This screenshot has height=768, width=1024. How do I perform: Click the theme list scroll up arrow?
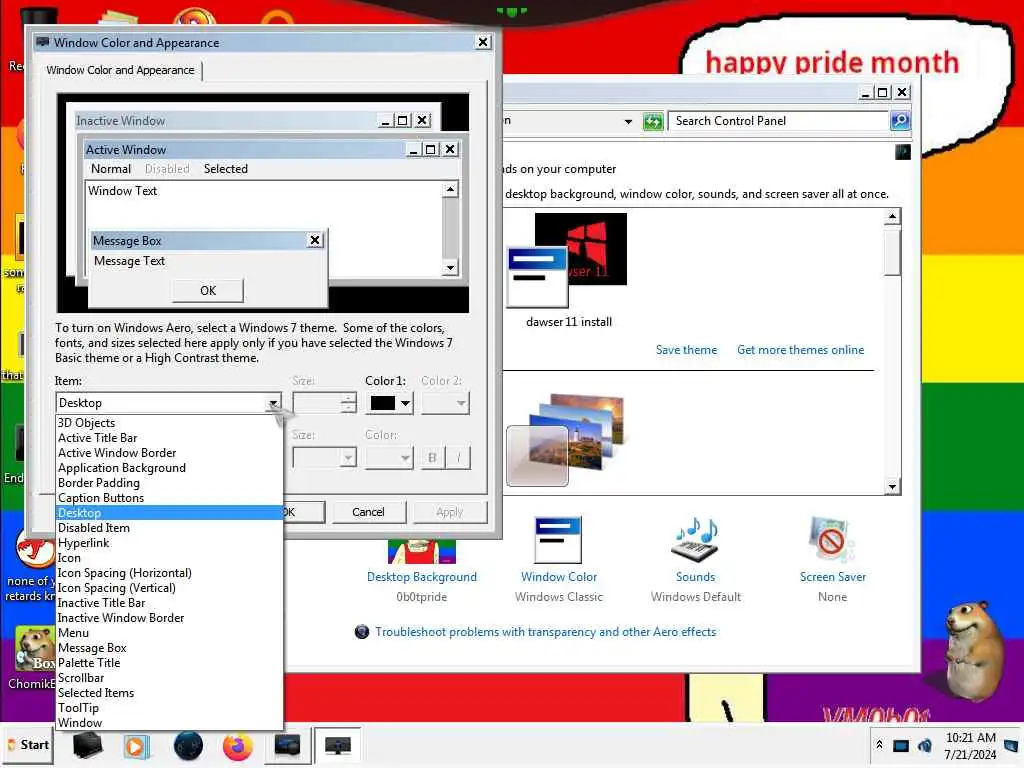(x=892, y=216)
